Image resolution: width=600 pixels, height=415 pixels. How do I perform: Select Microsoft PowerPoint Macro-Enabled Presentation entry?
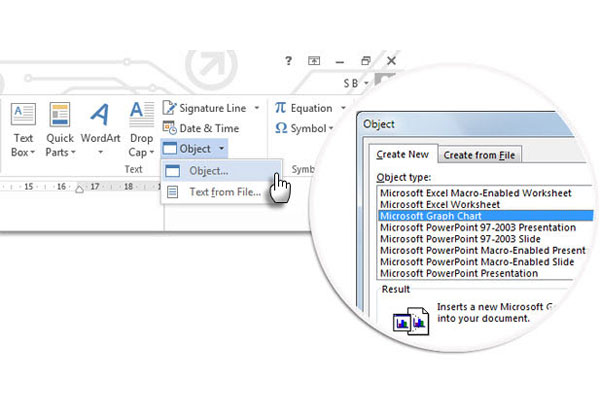(x=483, y=251)
